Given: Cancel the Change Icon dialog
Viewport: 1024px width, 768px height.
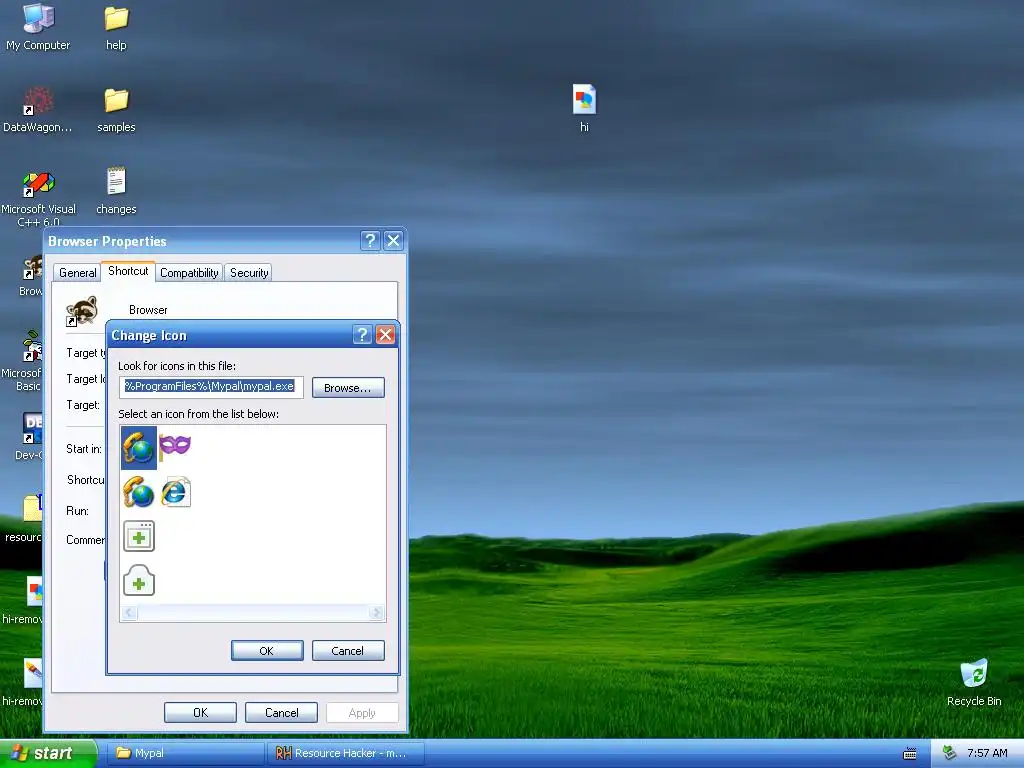Looking at the screenshot, I should tap(347, 651).
